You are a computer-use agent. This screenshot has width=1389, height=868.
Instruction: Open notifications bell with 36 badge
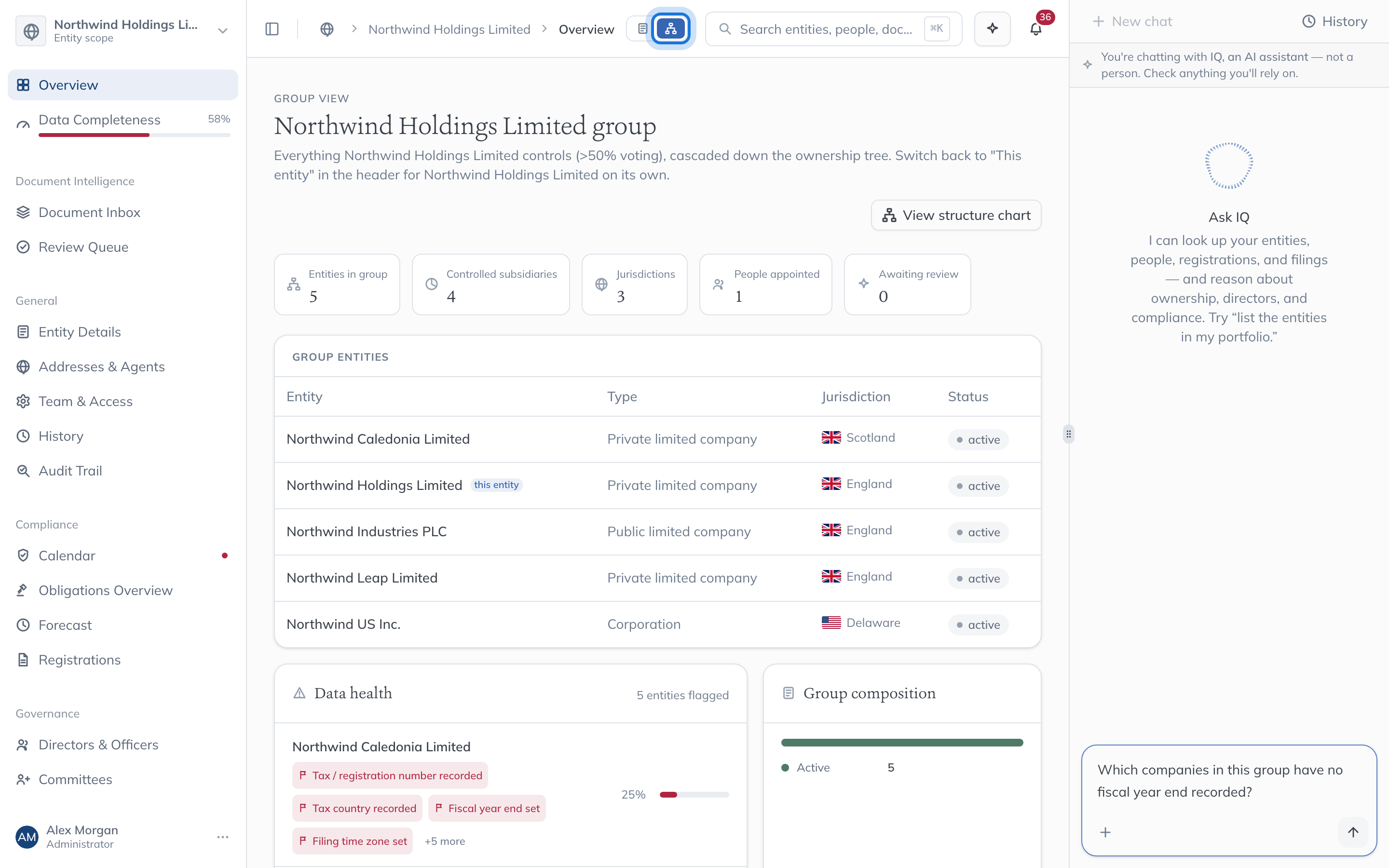(x=1035, y=29)
